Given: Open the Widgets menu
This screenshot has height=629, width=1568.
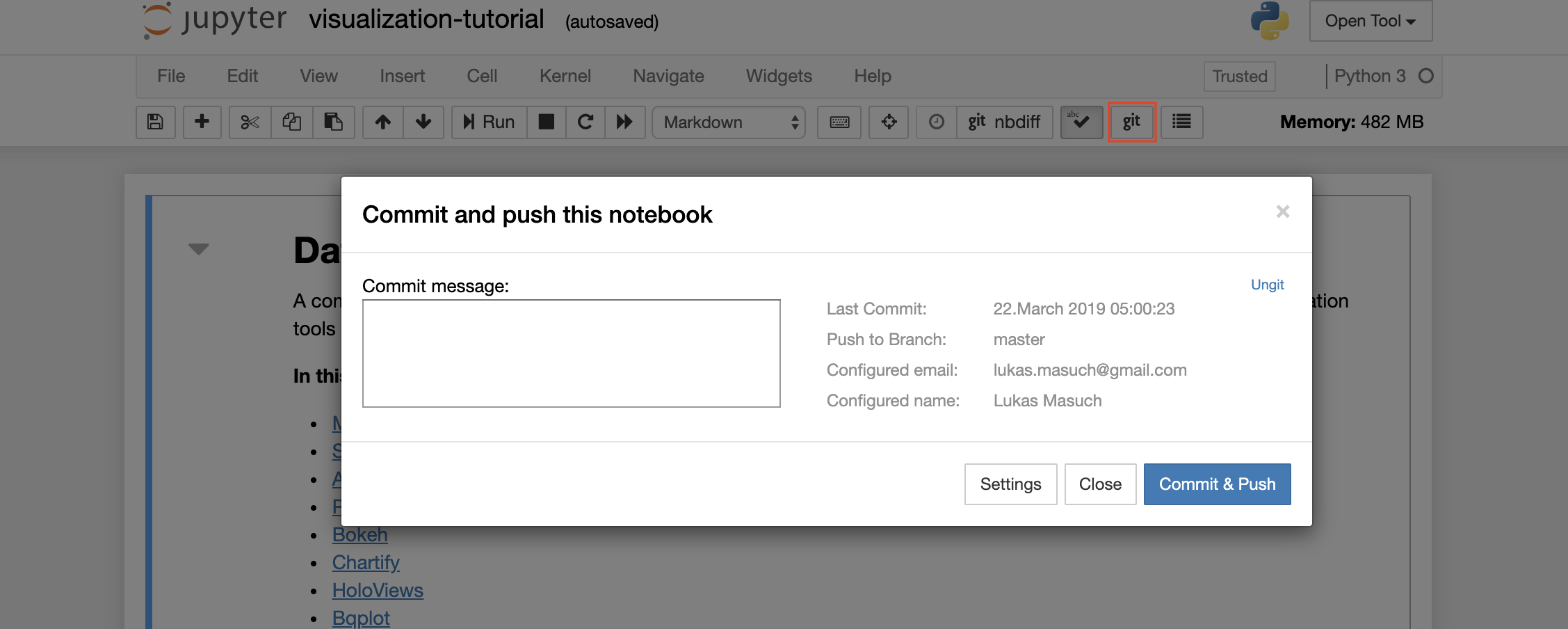Looking at the screenshot, I should tap(779, 76).
